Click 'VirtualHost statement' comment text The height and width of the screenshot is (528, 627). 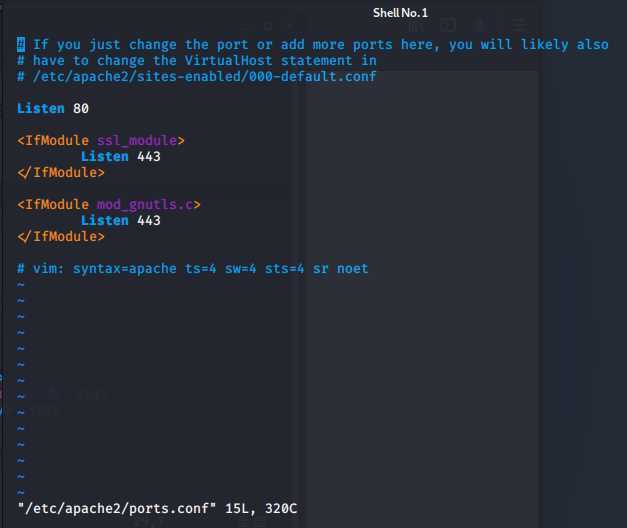[268, 60]
